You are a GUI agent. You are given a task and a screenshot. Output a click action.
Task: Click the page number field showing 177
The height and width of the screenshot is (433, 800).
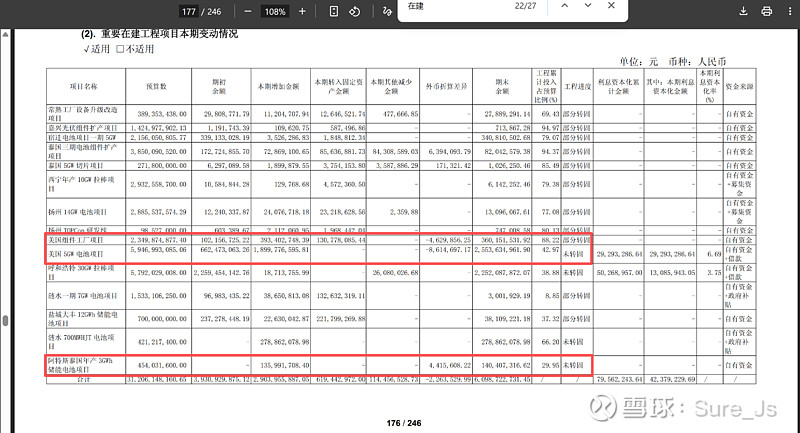pyautogui.click(x=187, y=12)
